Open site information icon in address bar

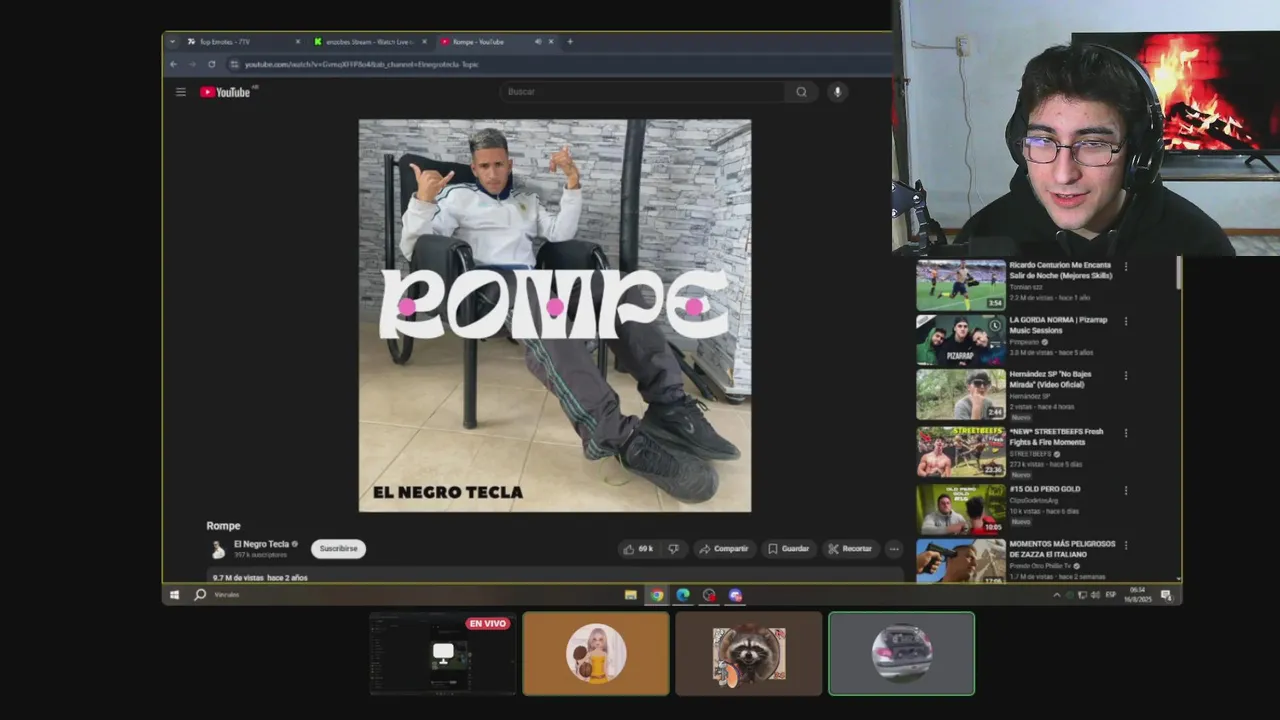(234, 64)
